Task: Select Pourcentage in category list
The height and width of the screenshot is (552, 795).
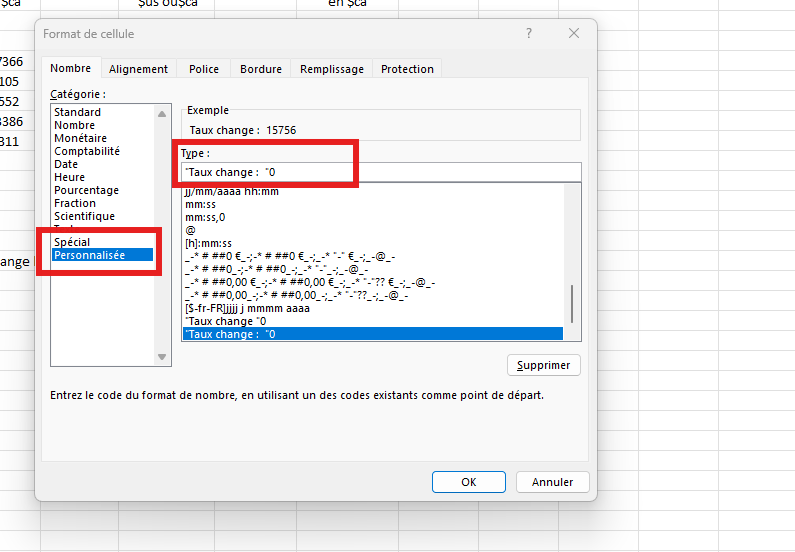Action: 86,190
